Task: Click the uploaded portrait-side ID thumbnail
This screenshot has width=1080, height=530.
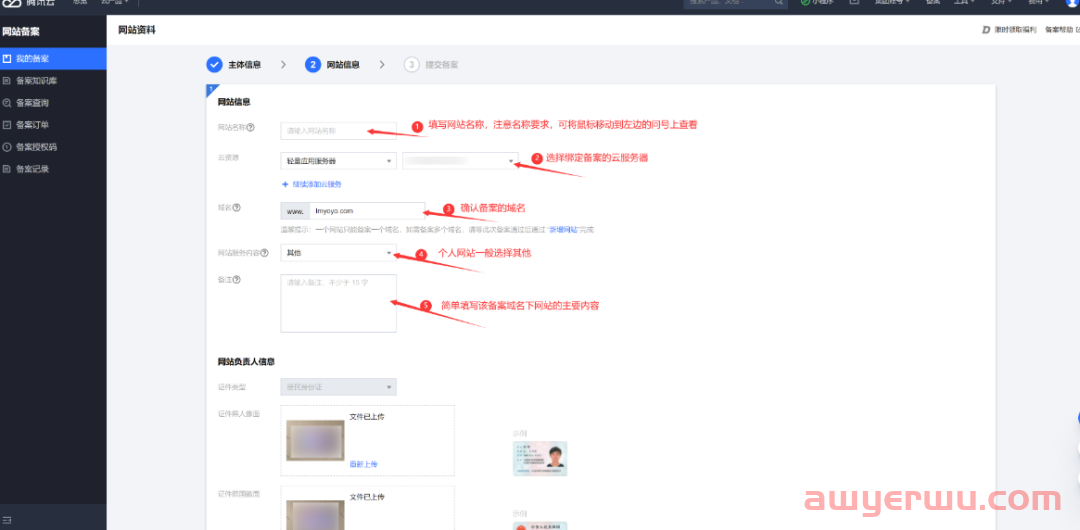Action: pyautogui.click(x=315, y=440)
